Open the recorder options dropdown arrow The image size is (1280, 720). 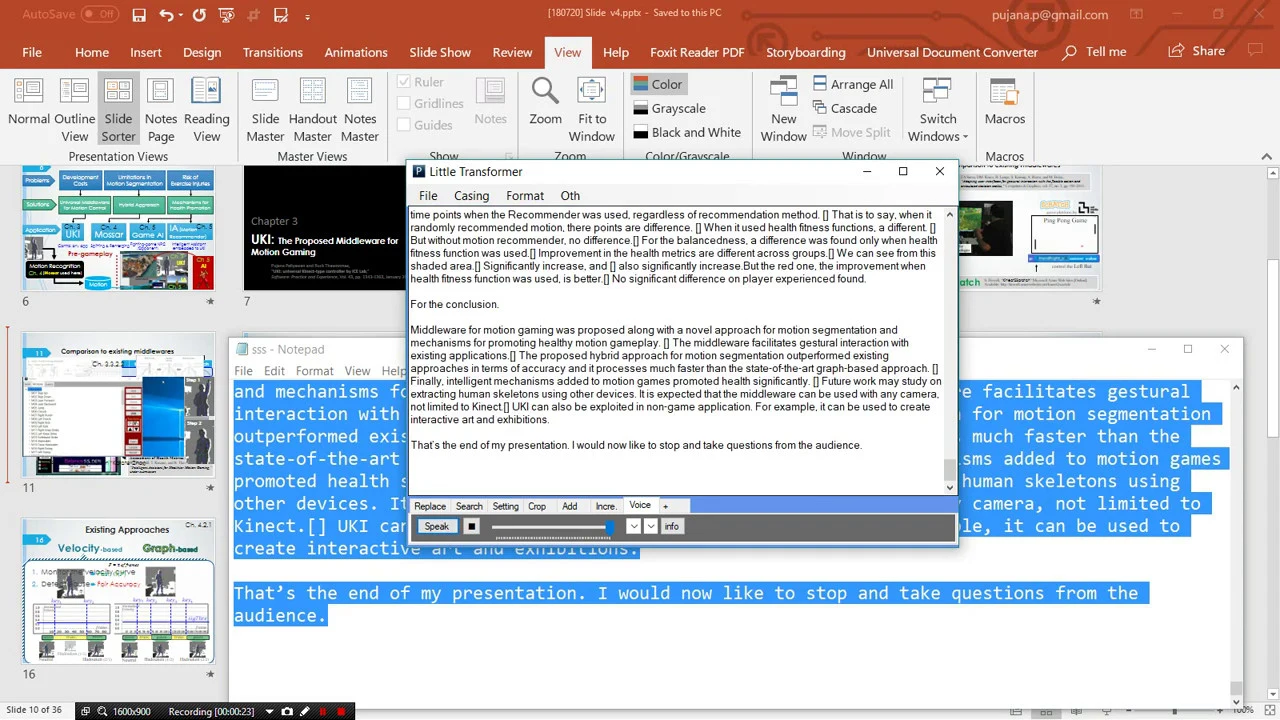click(x=269, y=711)
